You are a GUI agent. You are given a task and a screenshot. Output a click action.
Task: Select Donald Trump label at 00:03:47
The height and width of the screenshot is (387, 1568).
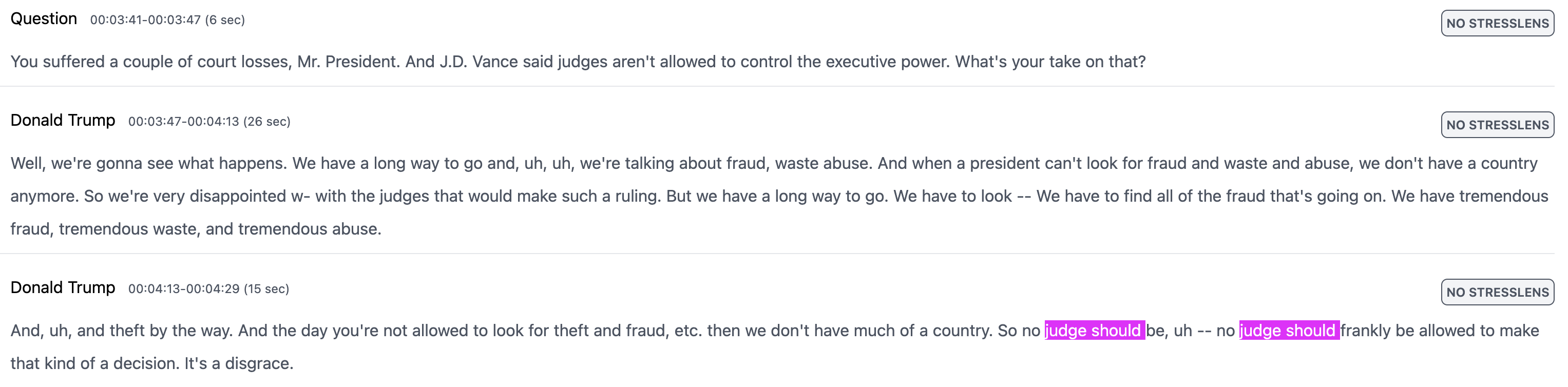point(63,121)
